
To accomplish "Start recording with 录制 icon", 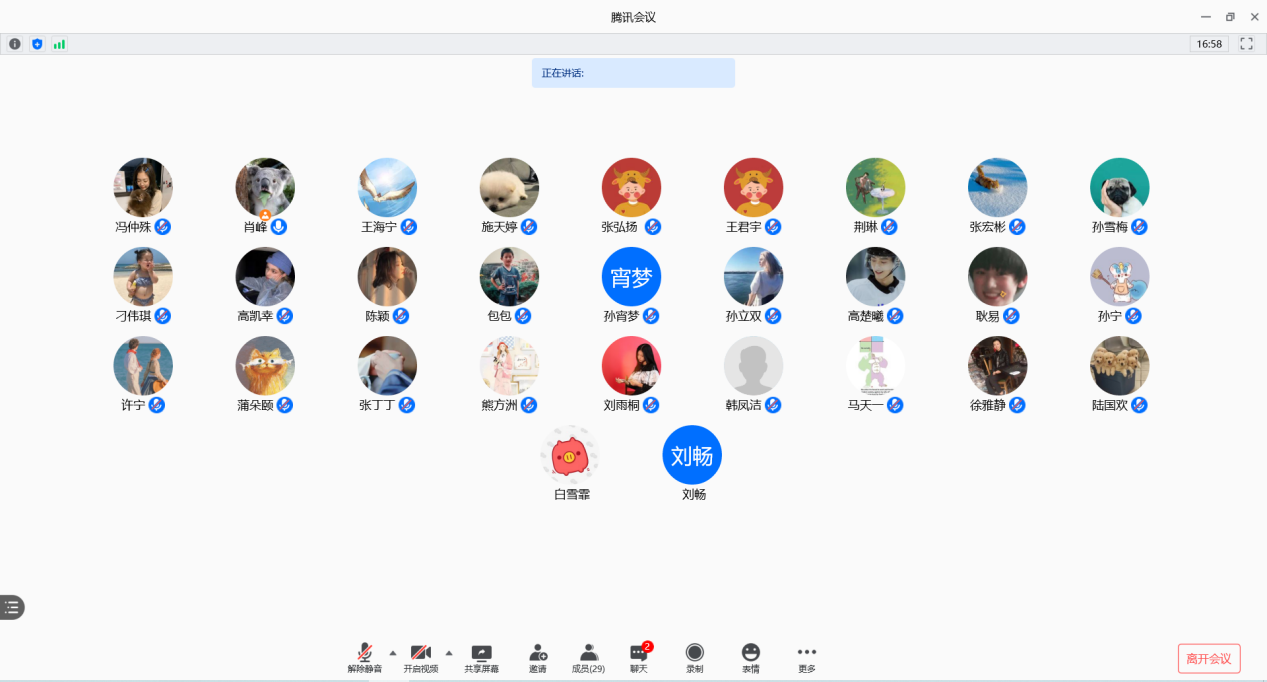I will pos(694,653).
